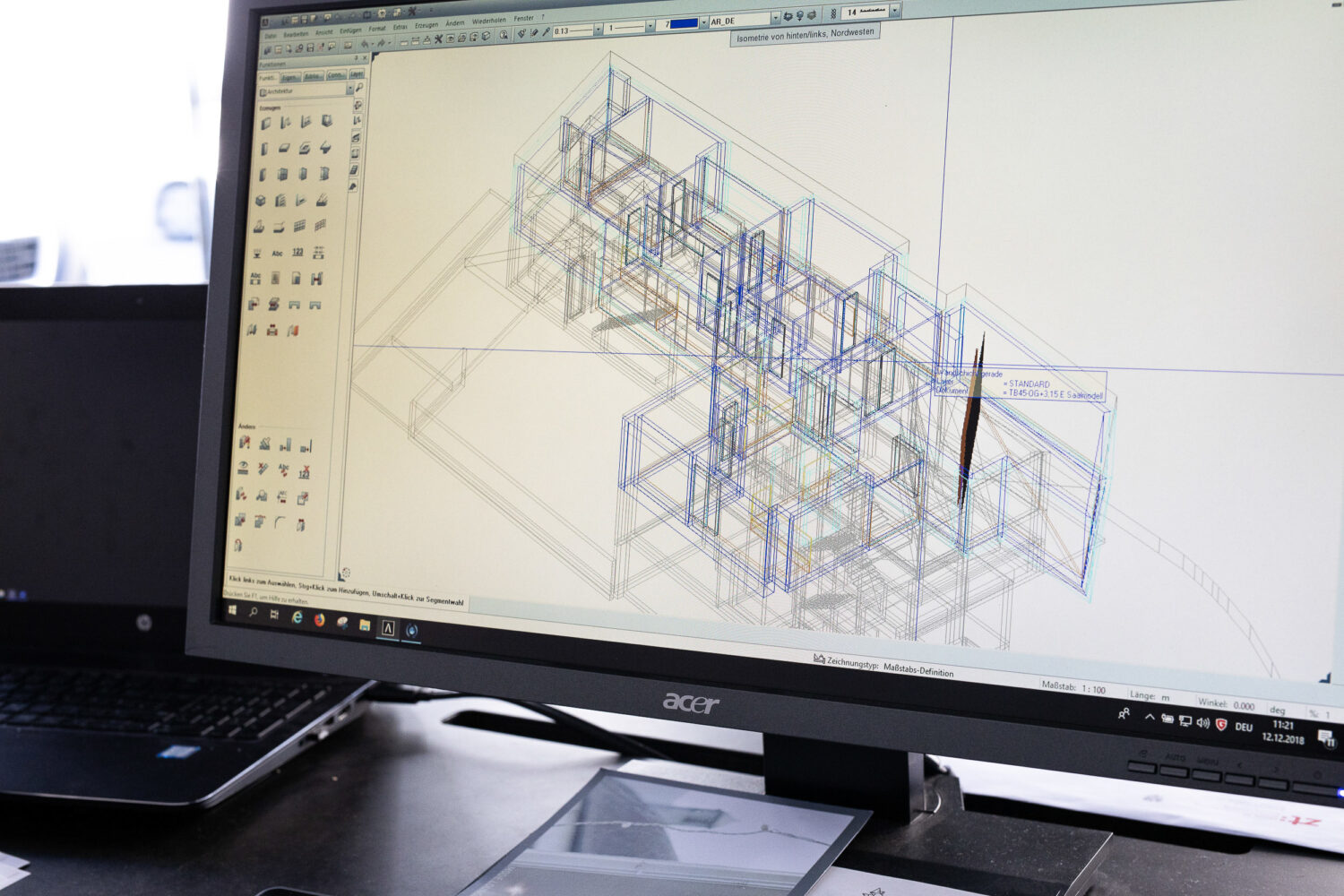Open Firefox from the Windows taskbar
This screenshot has height=896, width=1344.
pos(319,619)
